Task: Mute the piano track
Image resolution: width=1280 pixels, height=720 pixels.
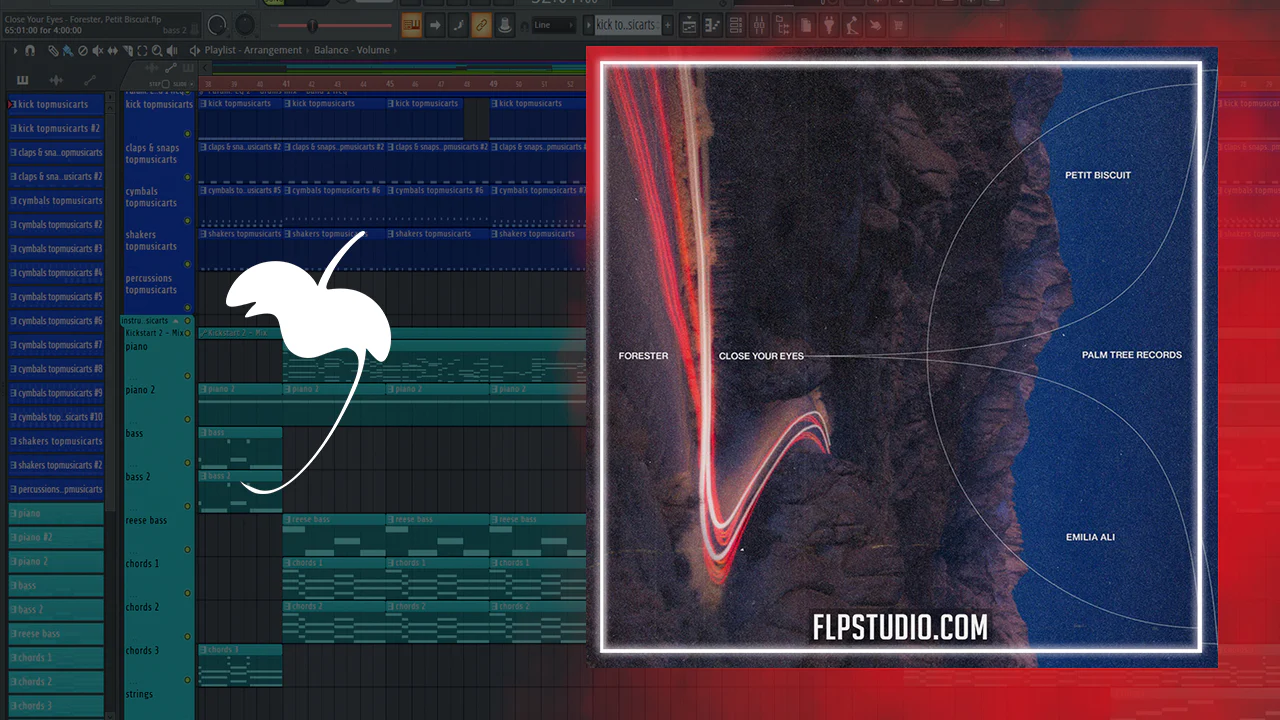Action: pyautogui.click(x=187, y=376)
